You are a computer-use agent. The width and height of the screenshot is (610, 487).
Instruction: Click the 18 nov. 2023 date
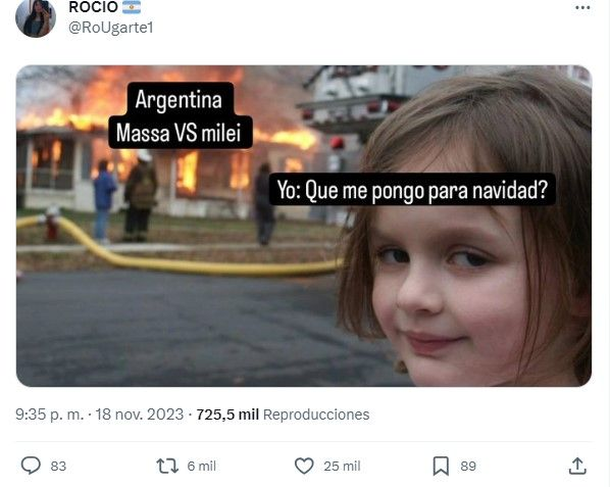140,414
